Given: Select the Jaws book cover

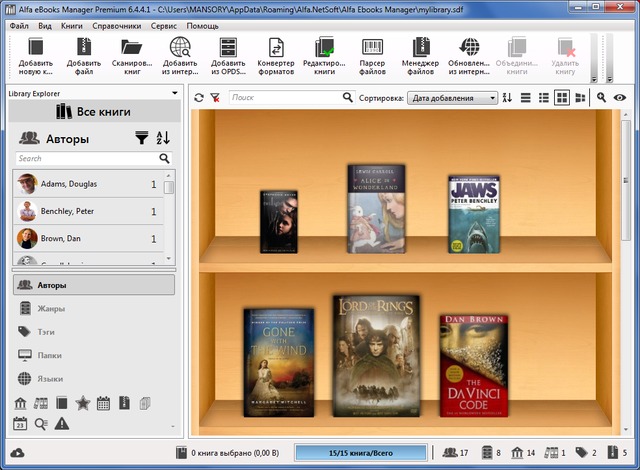Looking at the screenshot, I should tap(474, 215).
